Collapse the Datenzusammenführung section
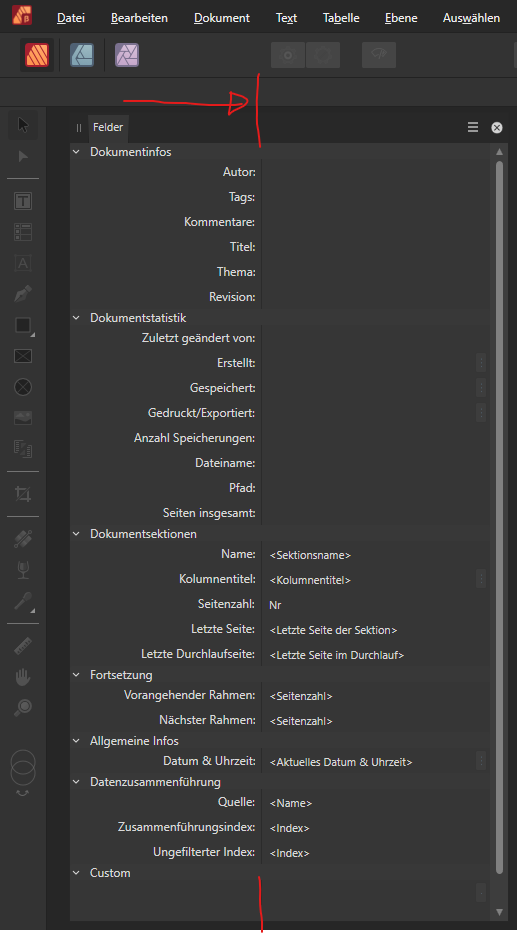Image resolution: width=517 pixels, height=933 pixels. tap(76, 782)
